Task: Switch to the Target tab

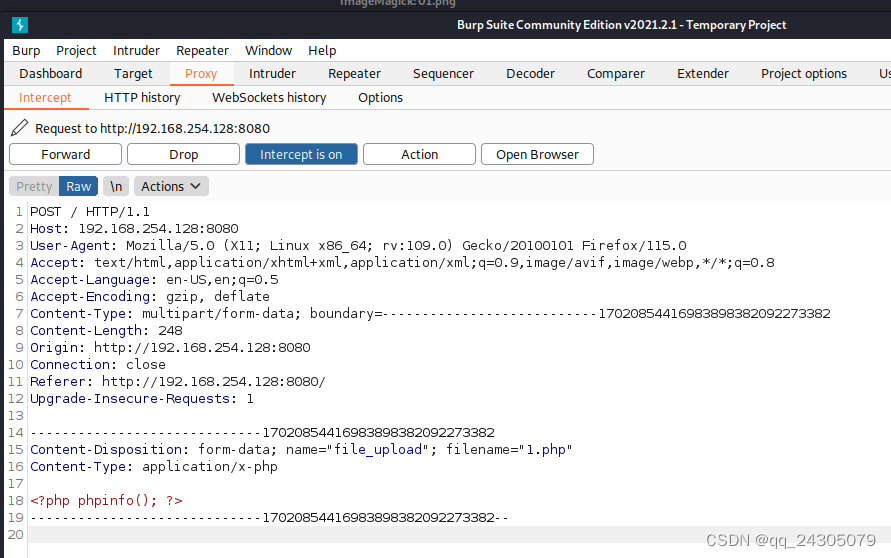Action: pos(133,74)
